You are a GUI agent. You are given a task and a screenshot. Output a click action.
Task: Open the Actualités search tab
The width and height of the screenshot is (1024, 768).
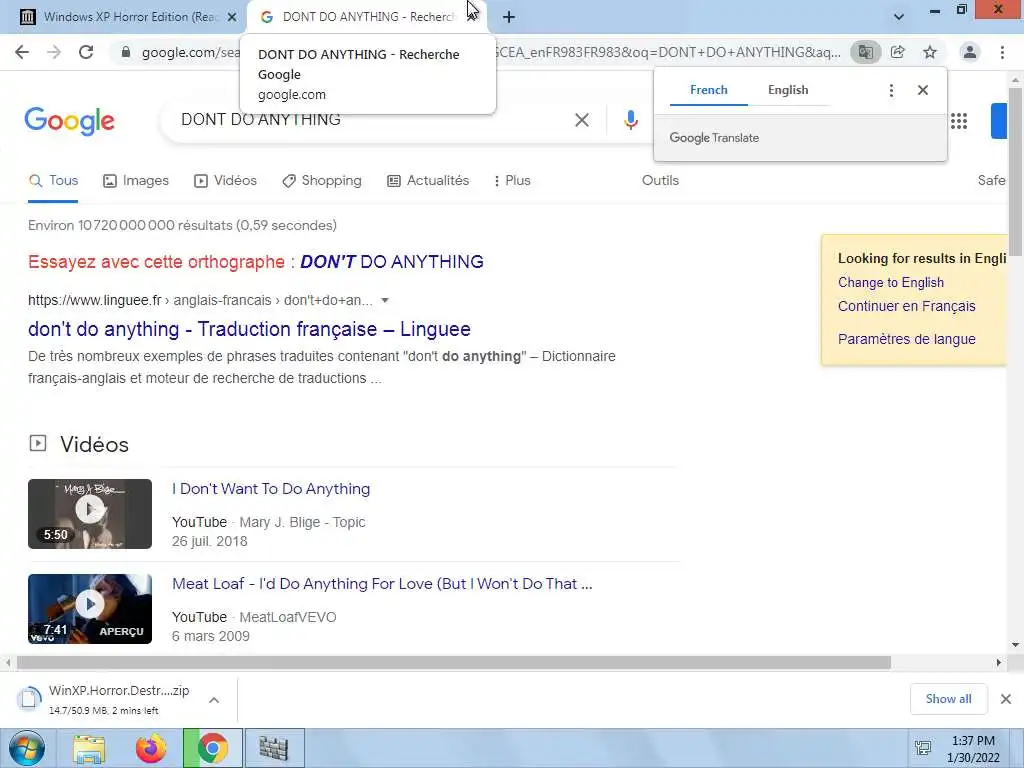coord(428,181)
